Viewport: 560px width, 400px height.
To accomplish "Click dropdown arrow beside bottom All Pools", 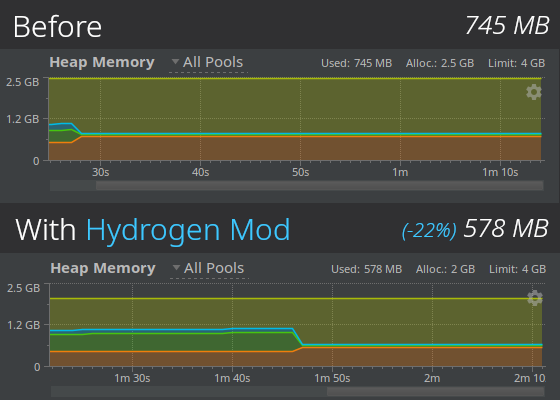I will [176, 268].
